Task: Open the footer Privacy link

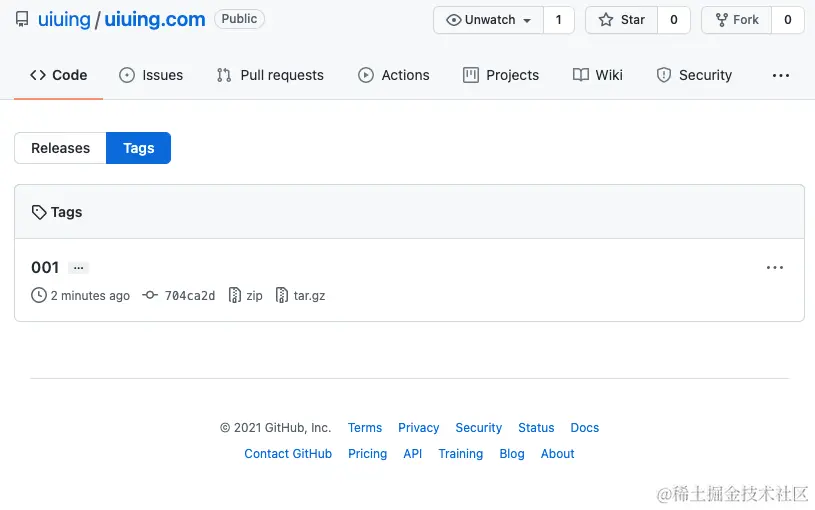Action: (x=418, y=428)
